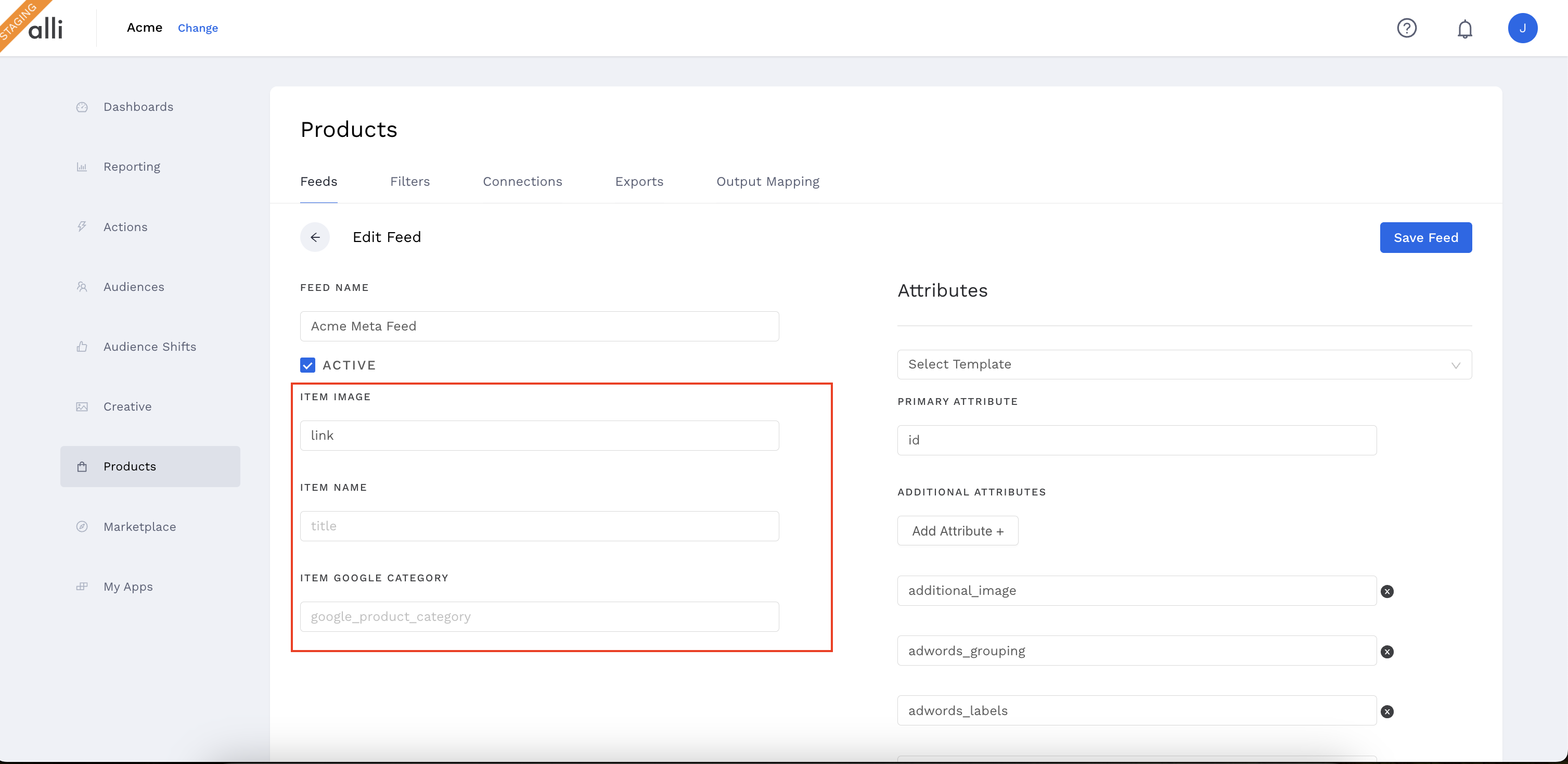Uncheck the ACTIVE checkbox
Screen dimensions: 1568x764
(x=307, y=365)
